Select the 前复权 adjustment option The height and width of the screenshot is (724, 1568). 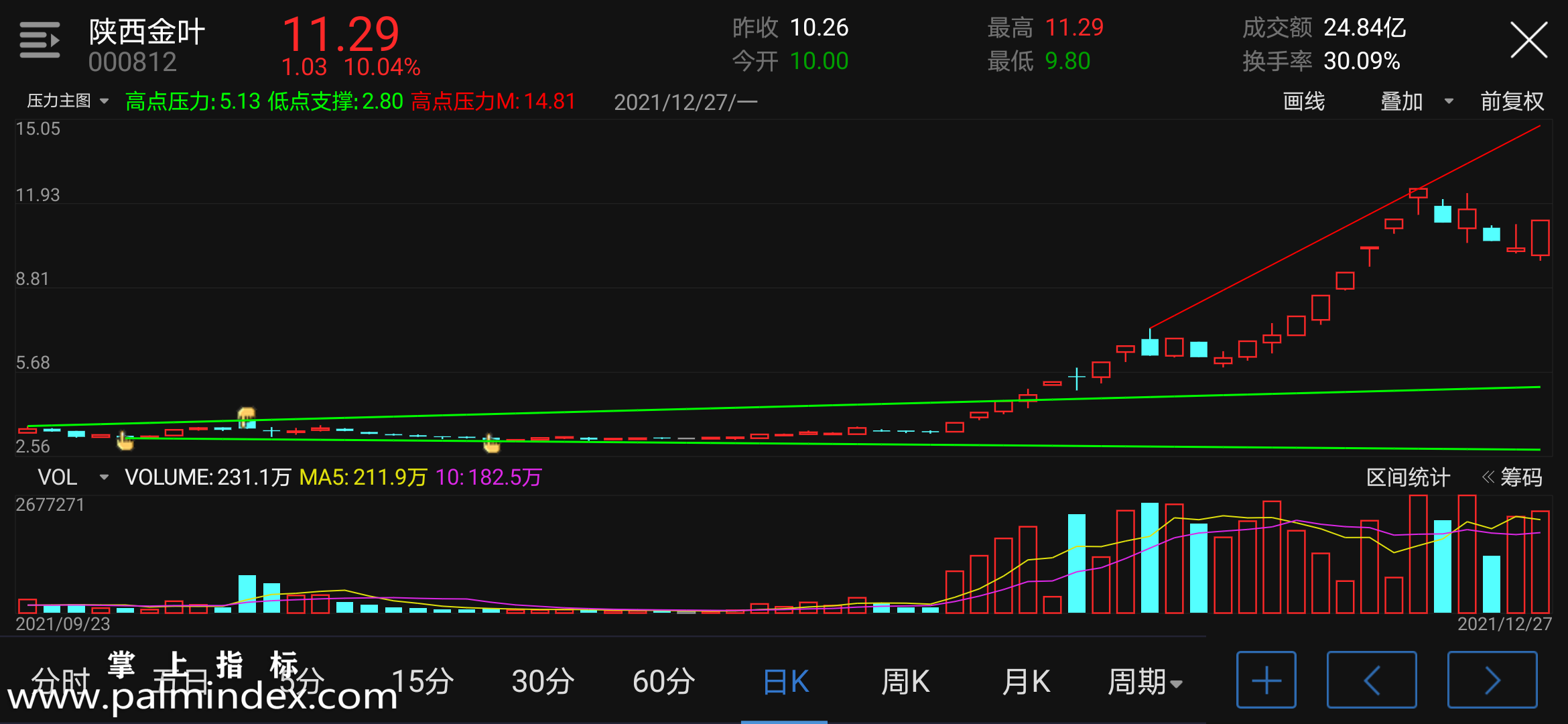click(x=1512, y=101)
